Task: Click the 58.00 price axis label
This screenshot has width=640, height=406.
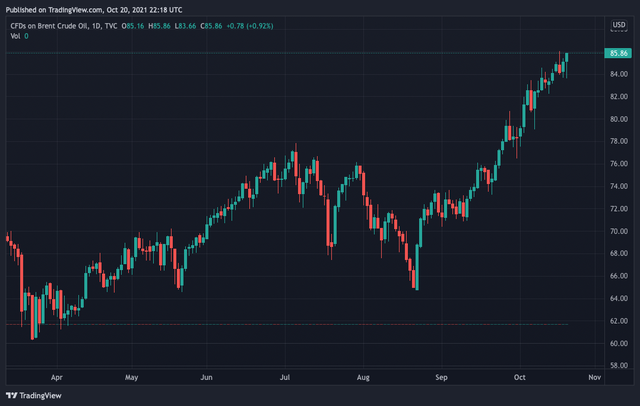Action: coord(619,365)
